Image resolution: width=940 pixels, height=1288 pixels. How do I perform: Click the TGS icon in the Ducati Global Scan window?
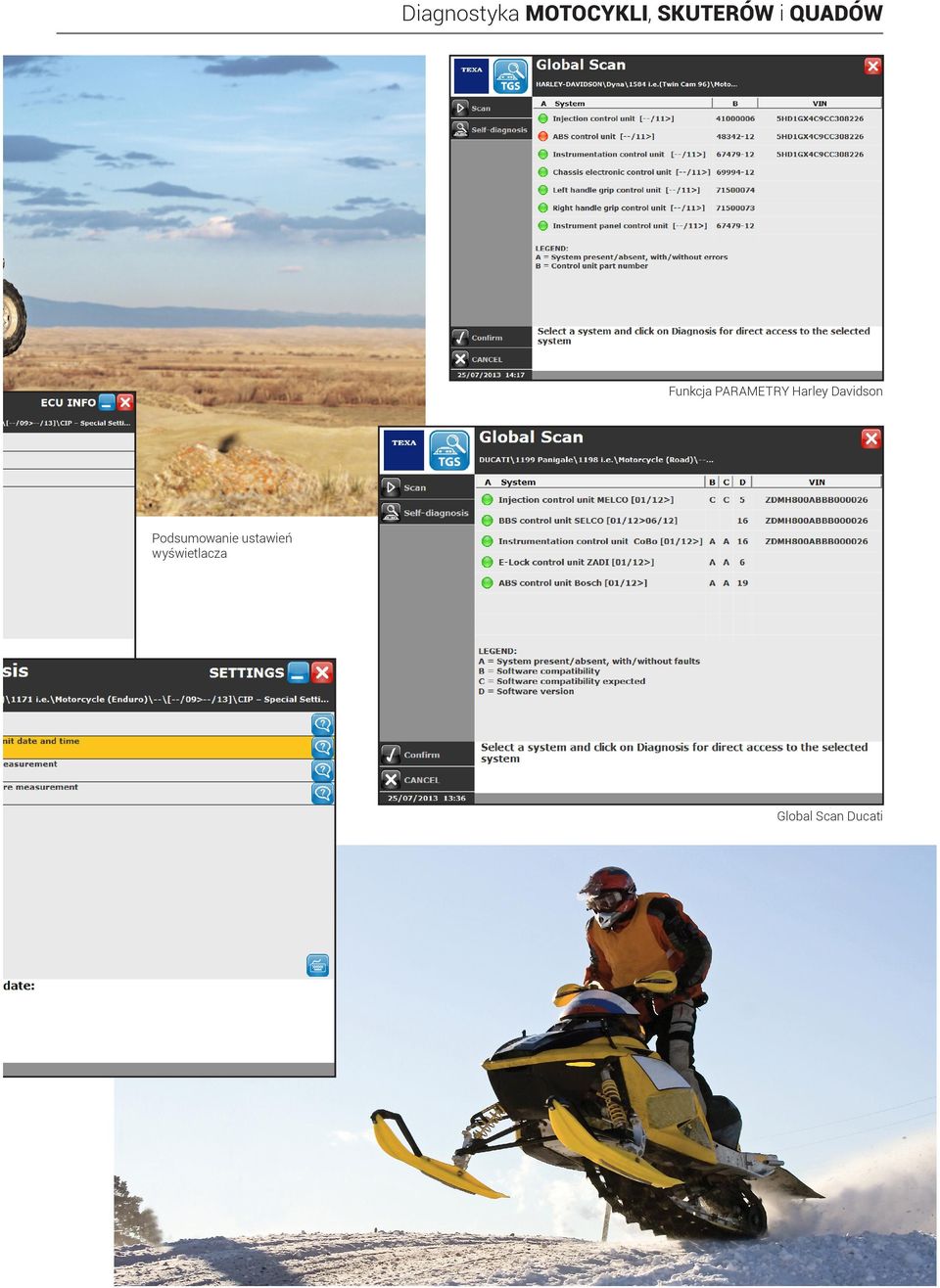[x=449, y=450]
